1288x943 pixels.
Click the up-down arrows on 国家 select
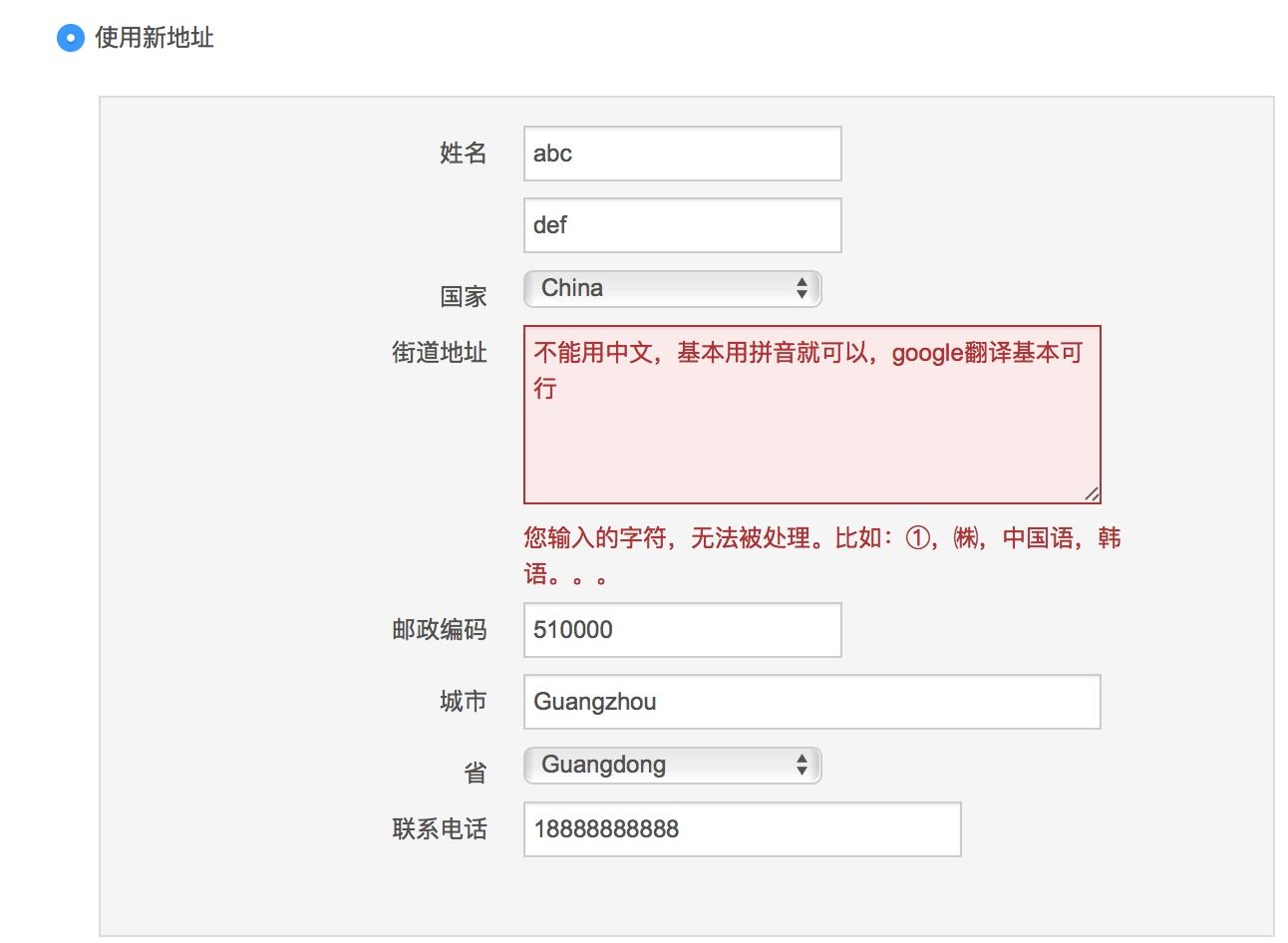point(802,289)
